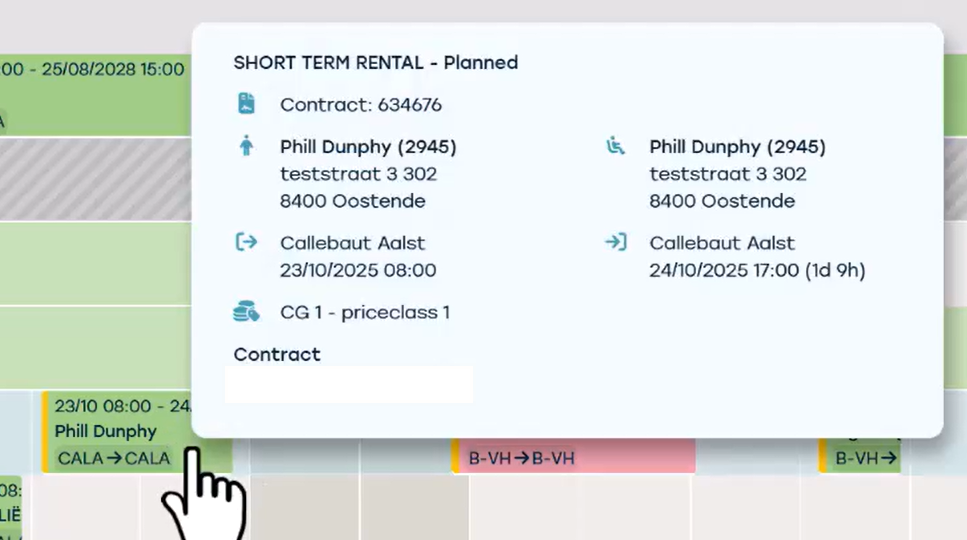Image resolution: width=967 pixels, height=540 pixels.
Task: Click the return enter-arrow icon
Action: click(x=615, y=242)
